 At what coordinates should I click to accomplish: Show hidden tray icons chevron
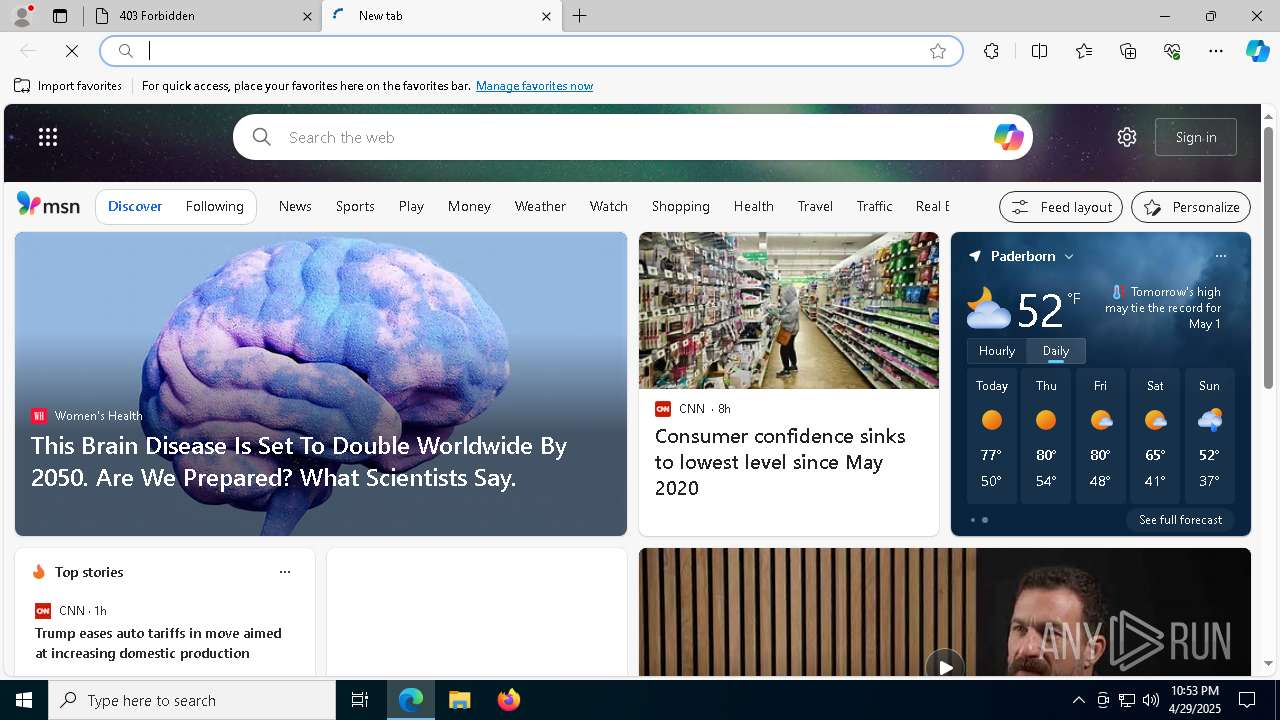tap(1078, 700)
